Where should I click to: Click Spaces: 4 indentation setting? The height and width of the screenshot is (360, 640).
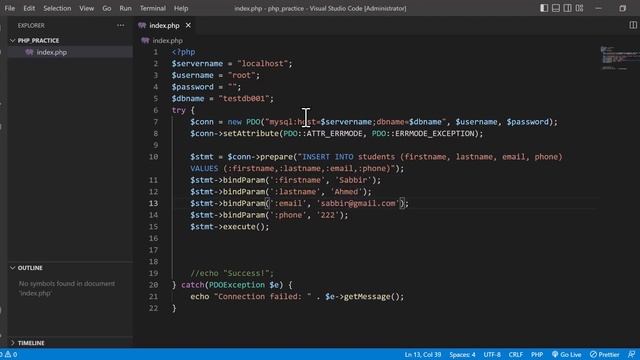pos(462,354)
